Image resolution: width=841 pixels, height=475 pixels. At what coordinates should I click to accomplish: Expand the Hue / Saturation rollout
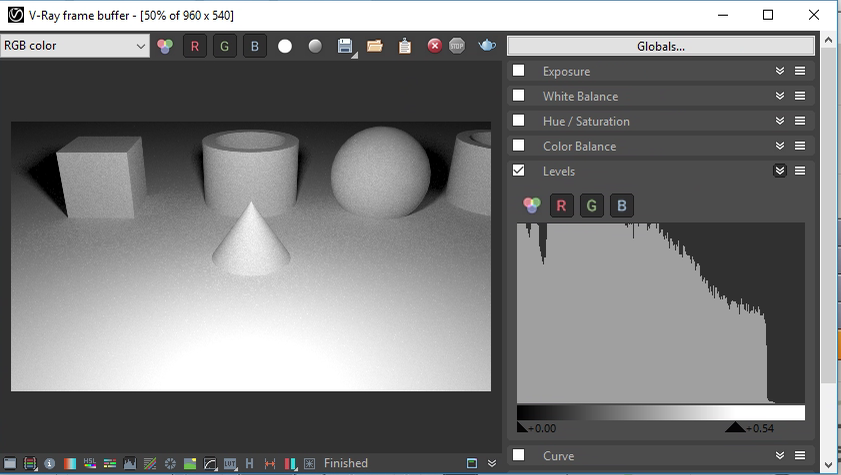point(780,121)
